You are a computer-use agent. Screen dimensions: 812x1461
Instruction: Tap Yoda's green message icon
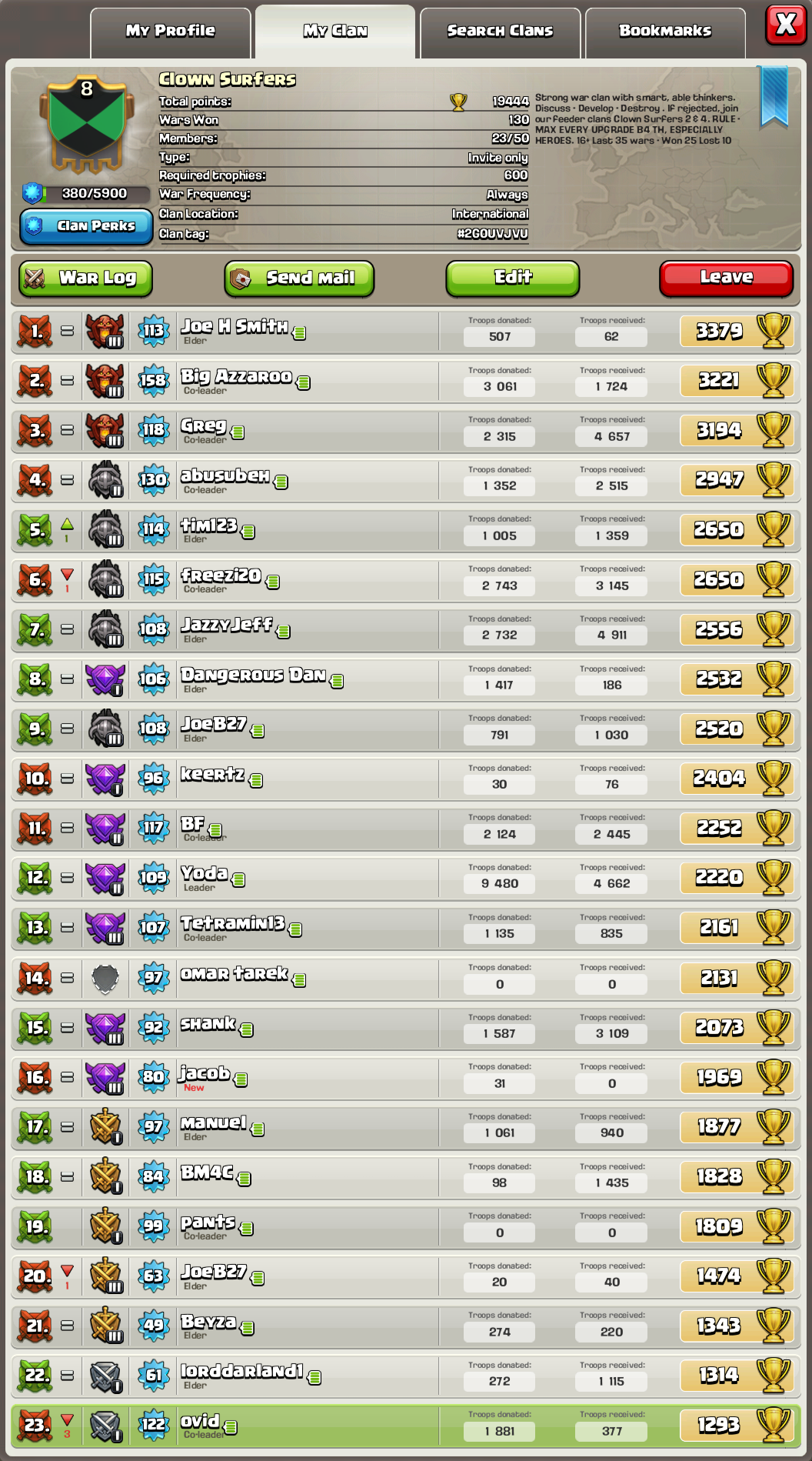(x=239, y=879)
